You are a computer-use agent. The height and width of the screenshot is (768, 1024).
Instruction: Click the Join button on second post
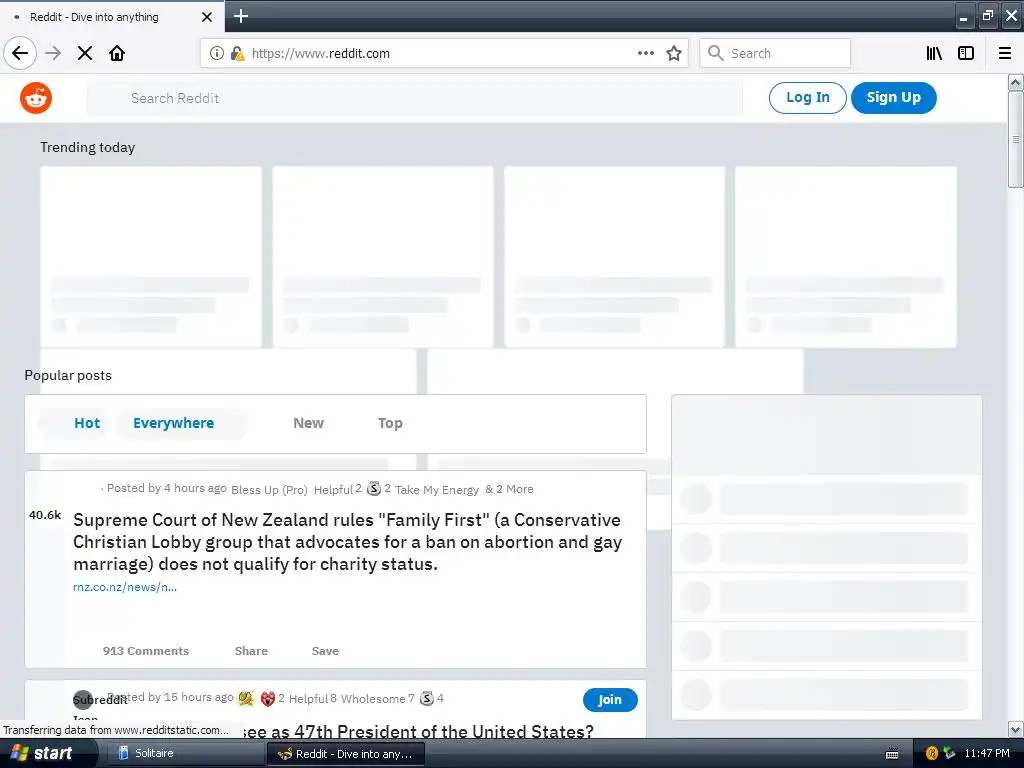pyautogui.click(x=610, y=699)
